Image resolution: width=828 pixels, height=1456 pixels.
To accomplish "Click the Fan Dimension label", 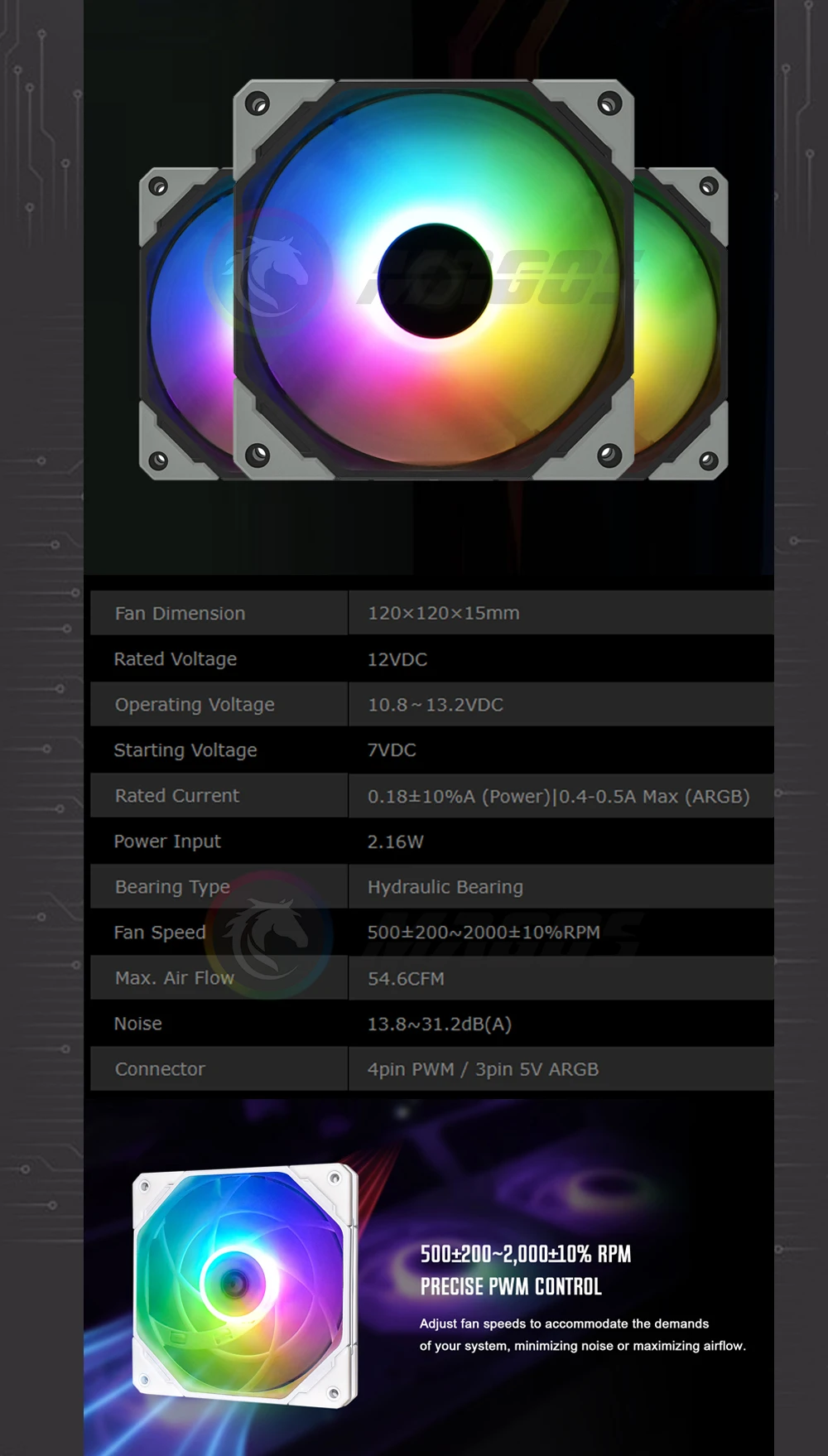I will coord(180,614).
